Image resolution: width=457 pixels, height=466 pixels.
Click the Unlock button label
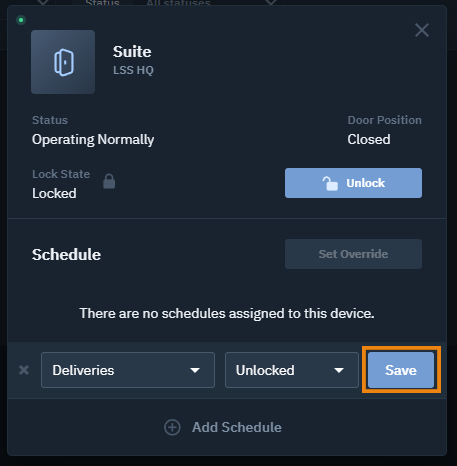(x=366, y=183)
